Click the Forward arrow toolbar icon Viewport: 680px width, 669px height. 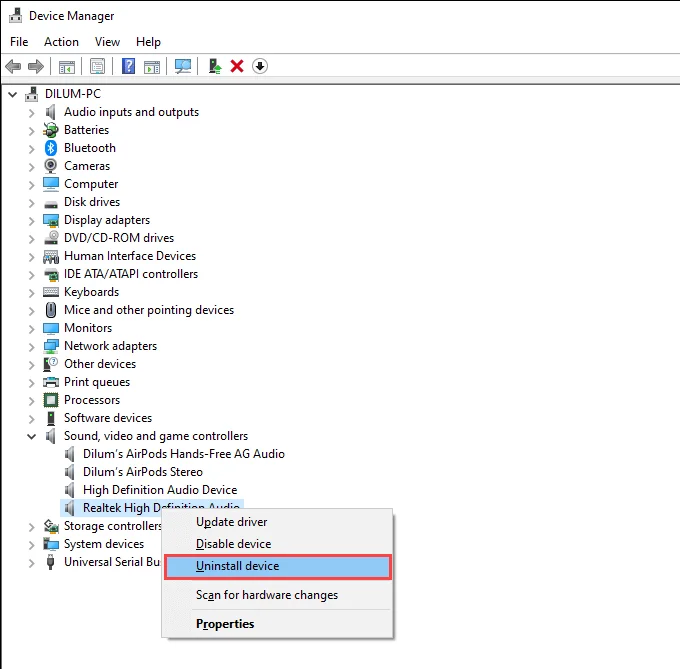[x=36, y=66]
